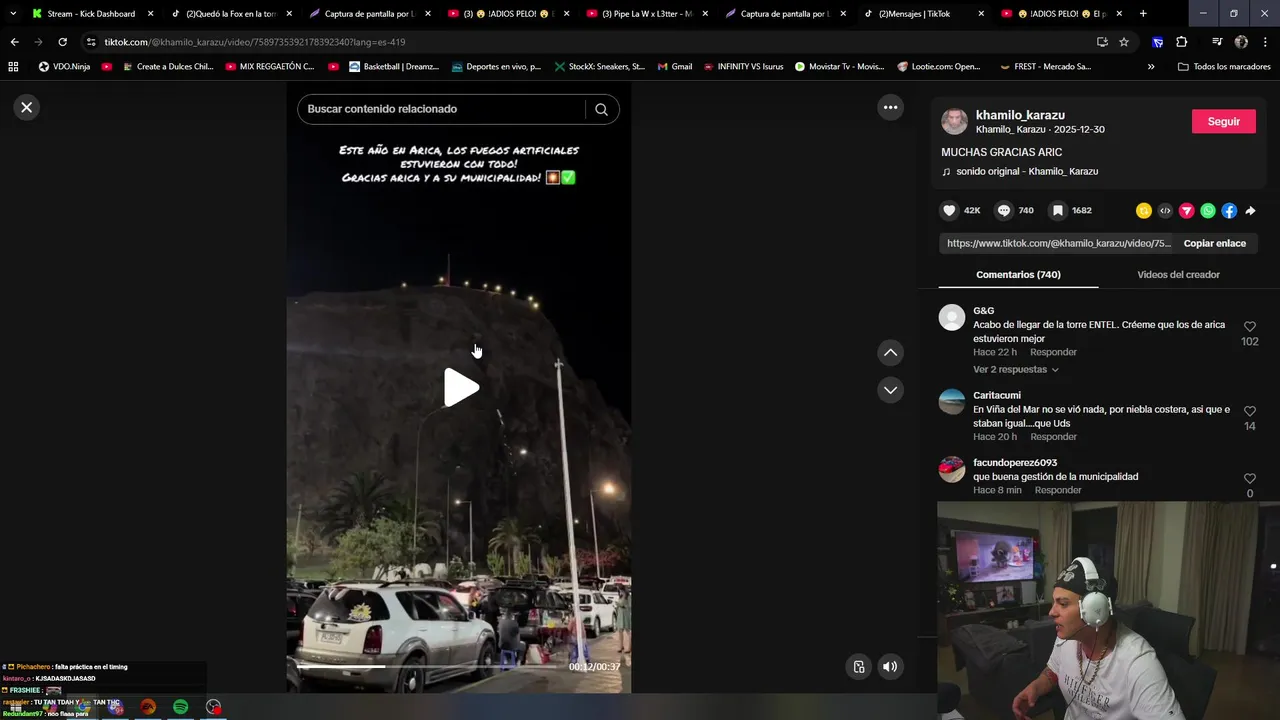Click G&G commenter avatar

click(x=952, y=318)
